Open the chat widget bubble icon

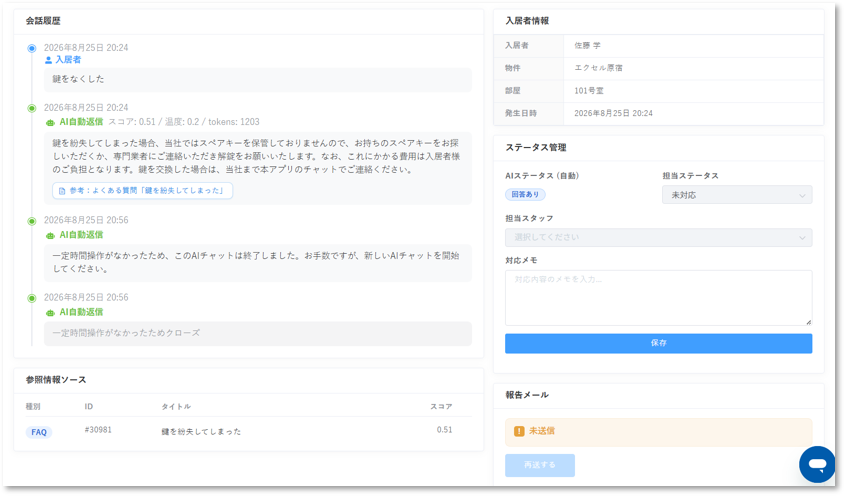[817, 464]
